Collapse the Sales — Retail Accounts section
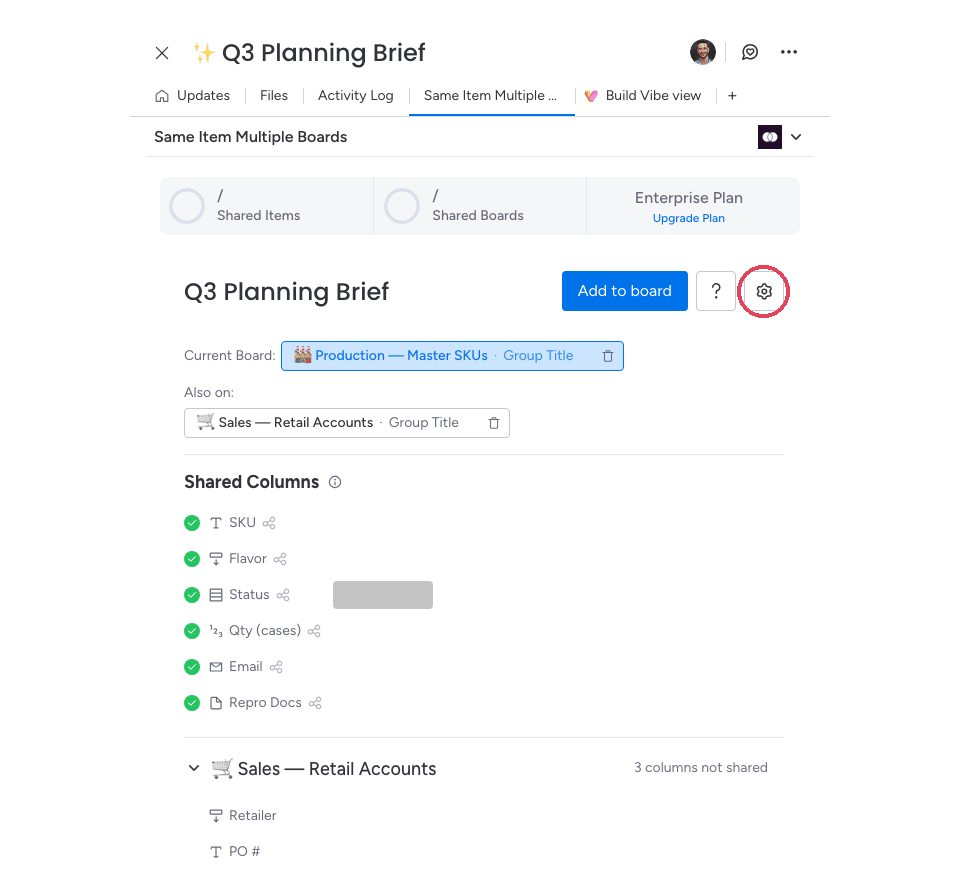 [194, 768]
